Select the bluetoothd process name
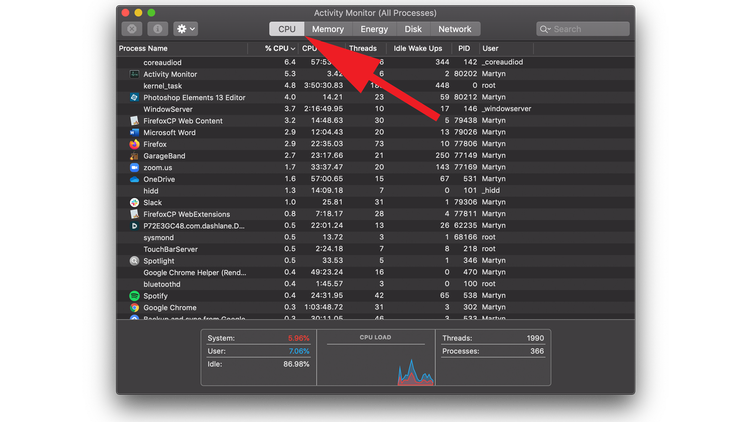This screenshot has width=750, height=422. pos(162,284)
